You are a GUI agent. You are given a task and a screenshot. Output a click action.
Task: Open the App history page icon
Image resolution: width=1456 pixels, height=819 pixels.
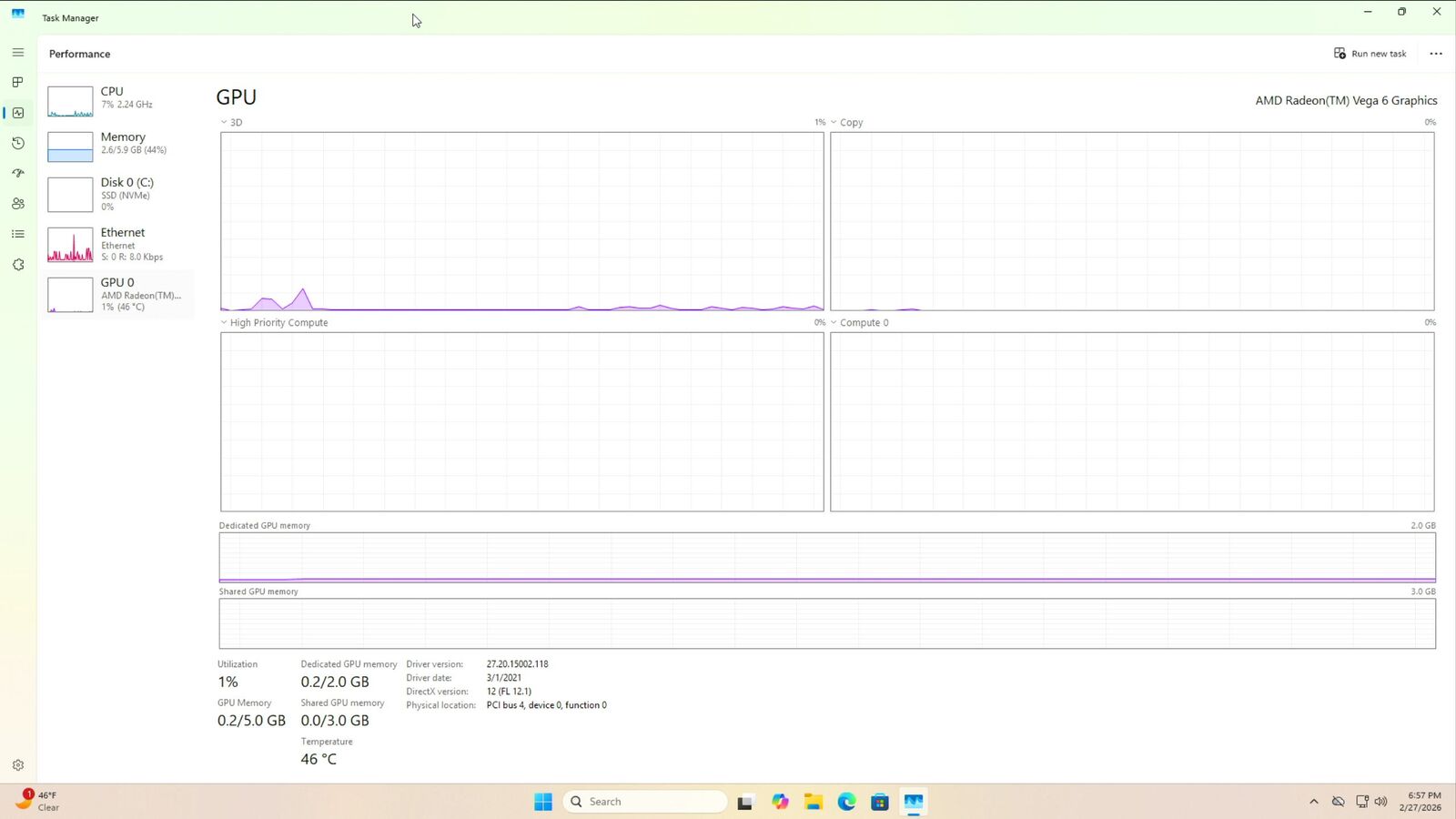tap(18, 143)
